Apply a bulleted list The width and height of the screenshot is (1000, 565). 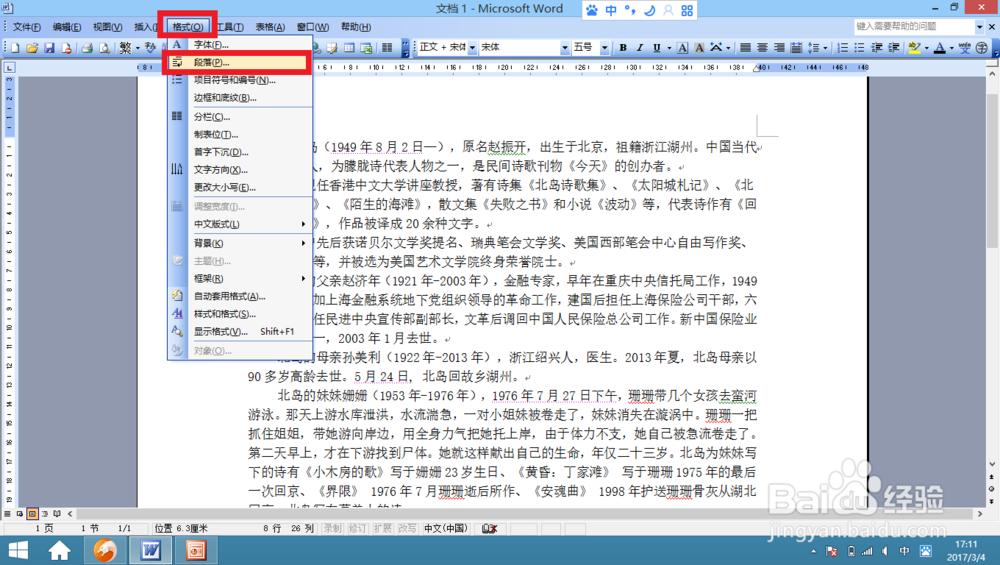pos(860,48)
